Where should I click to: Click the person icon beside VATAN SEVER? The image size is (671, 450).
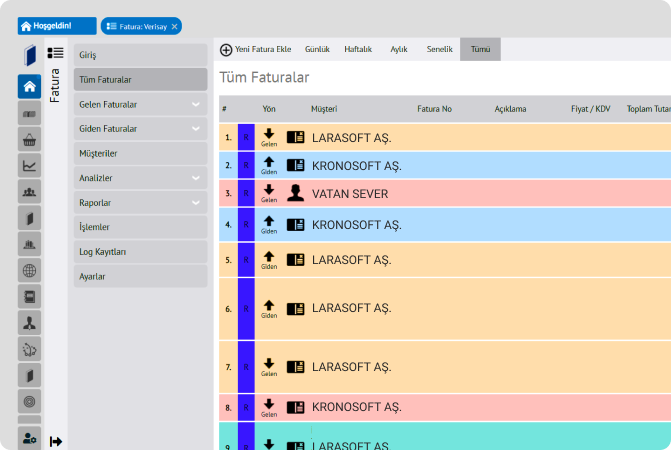point(295,193)
